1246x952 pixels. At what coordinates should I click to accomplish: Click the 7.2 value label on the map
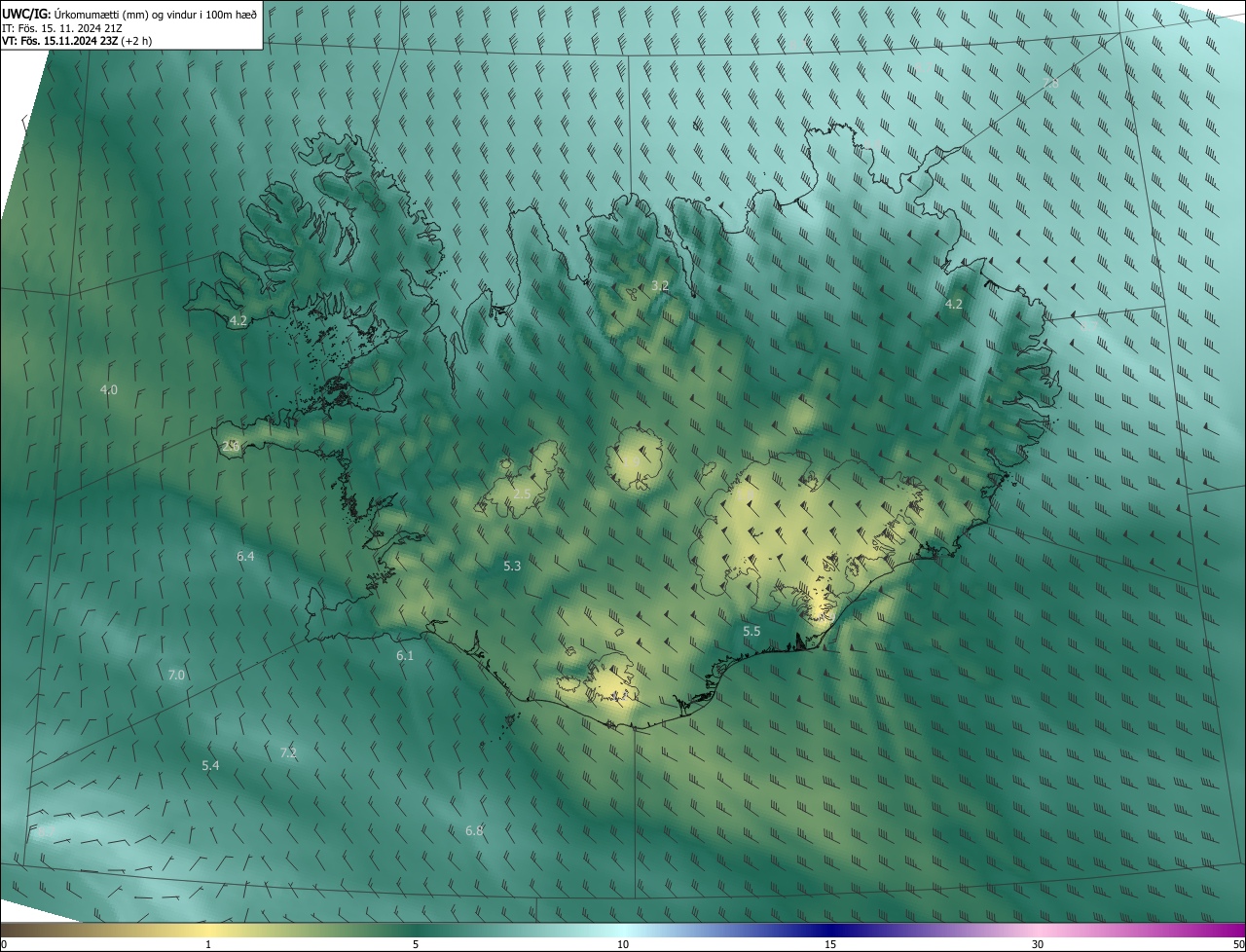tap(288, 752)
